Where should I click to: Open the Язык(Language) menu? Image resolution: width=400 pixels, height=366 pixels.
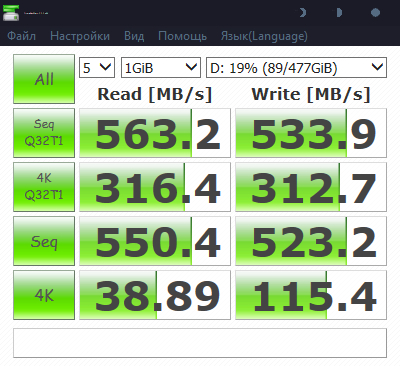pyautogui.click(x=264, y=36)
